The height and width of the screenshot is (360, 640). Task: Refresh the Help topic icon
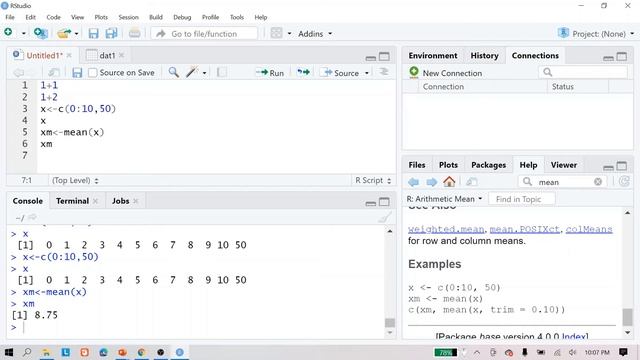tap(624, 182)
